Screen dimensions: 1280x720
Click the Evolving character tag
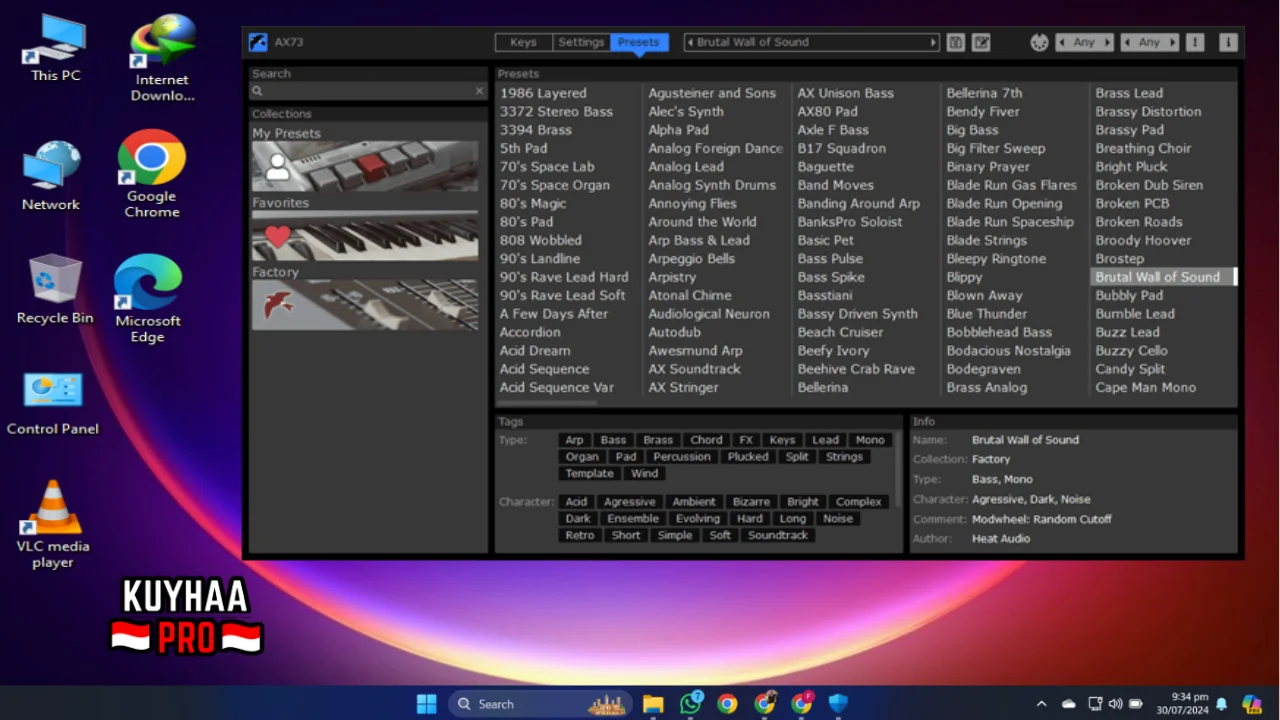coord(698,519)
